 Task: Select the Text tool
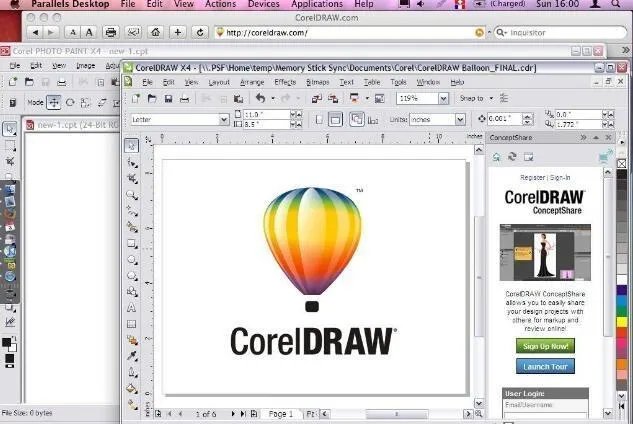click(x=131, y=307)
